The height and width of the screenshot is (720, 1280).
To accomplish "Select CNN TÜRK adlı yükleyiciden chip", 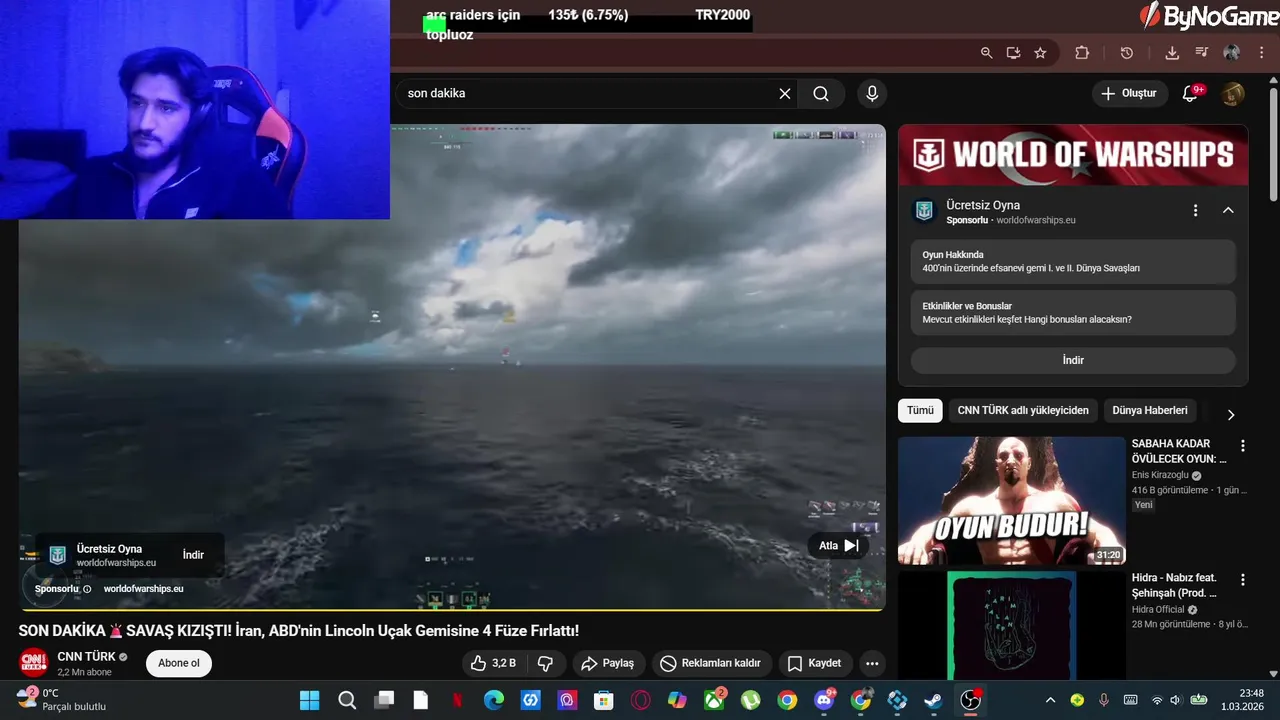I will click(1023, 410).
